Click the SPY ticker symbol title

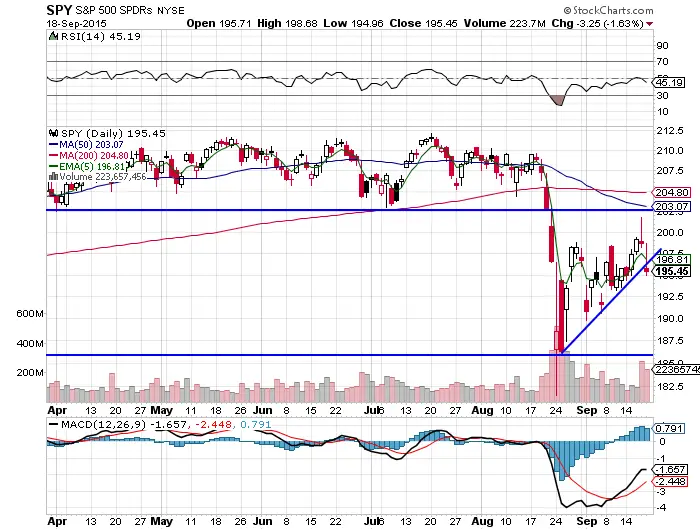point(59,9)
